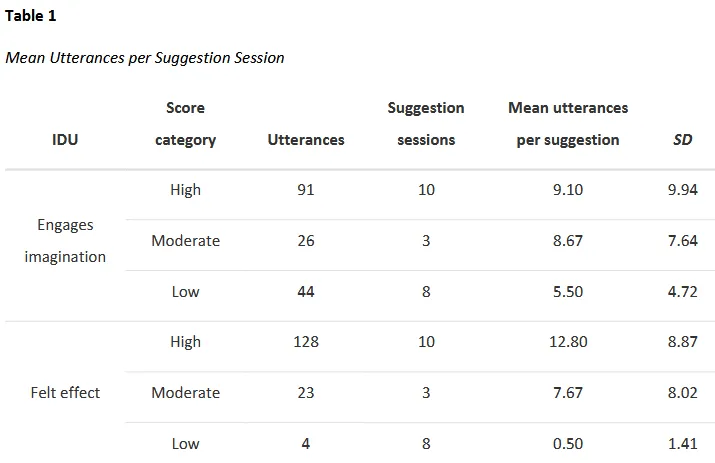Select the "Suggestion sessions" column header

click(x=426, y=124)
